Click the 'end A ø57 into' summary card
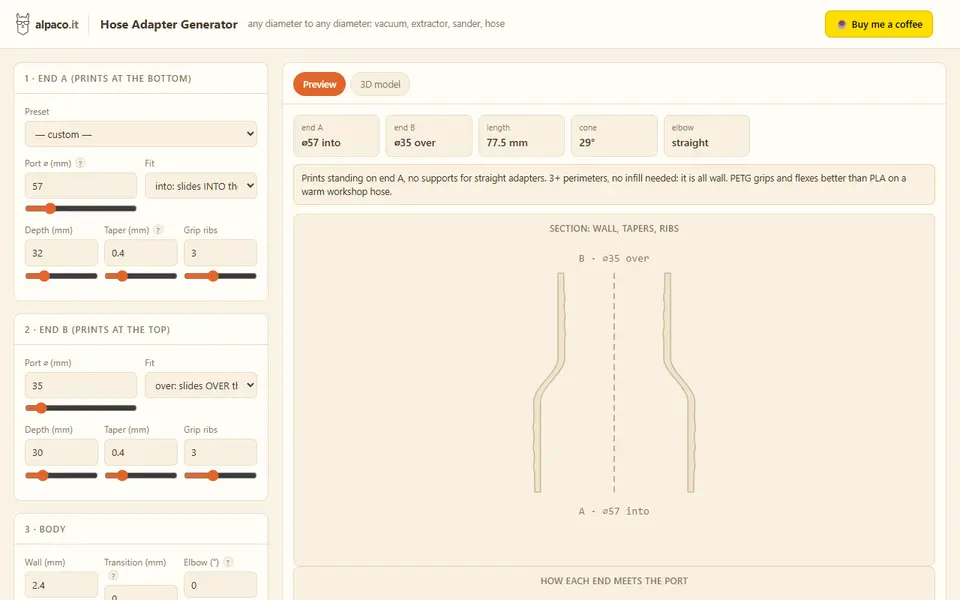960x600 pixels. coord(336,136)
